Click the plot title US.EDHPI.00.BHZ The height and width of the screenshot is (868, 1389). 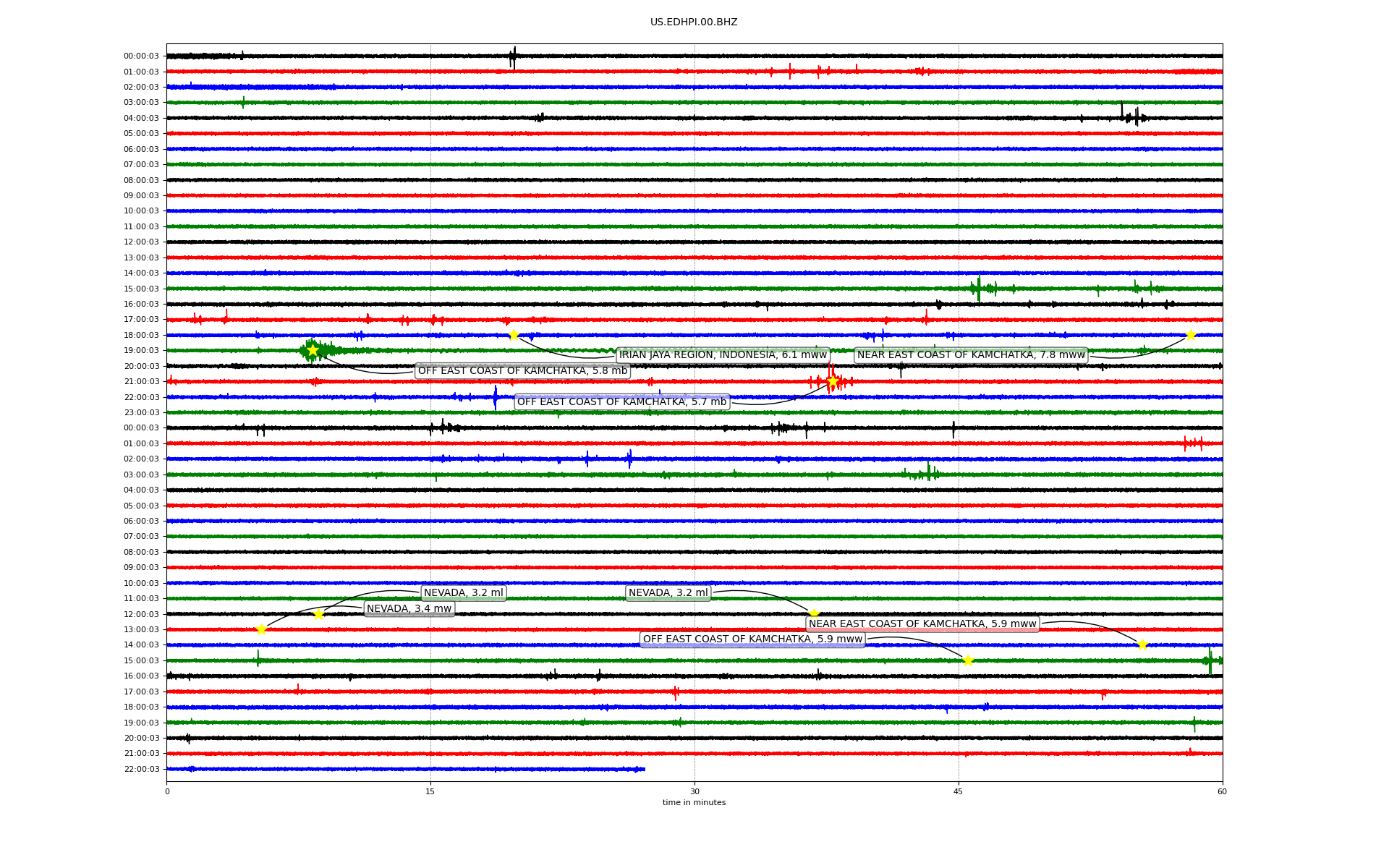(694, 22)
